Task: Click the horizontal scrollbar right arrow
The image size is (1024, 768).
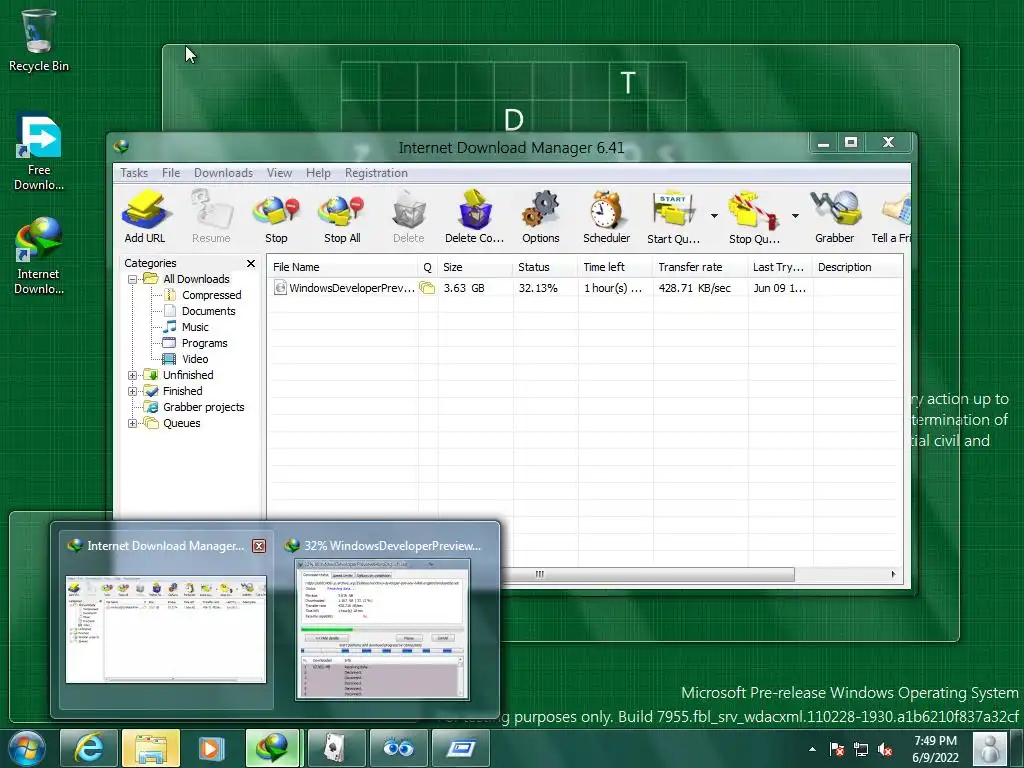Action: 893,575
